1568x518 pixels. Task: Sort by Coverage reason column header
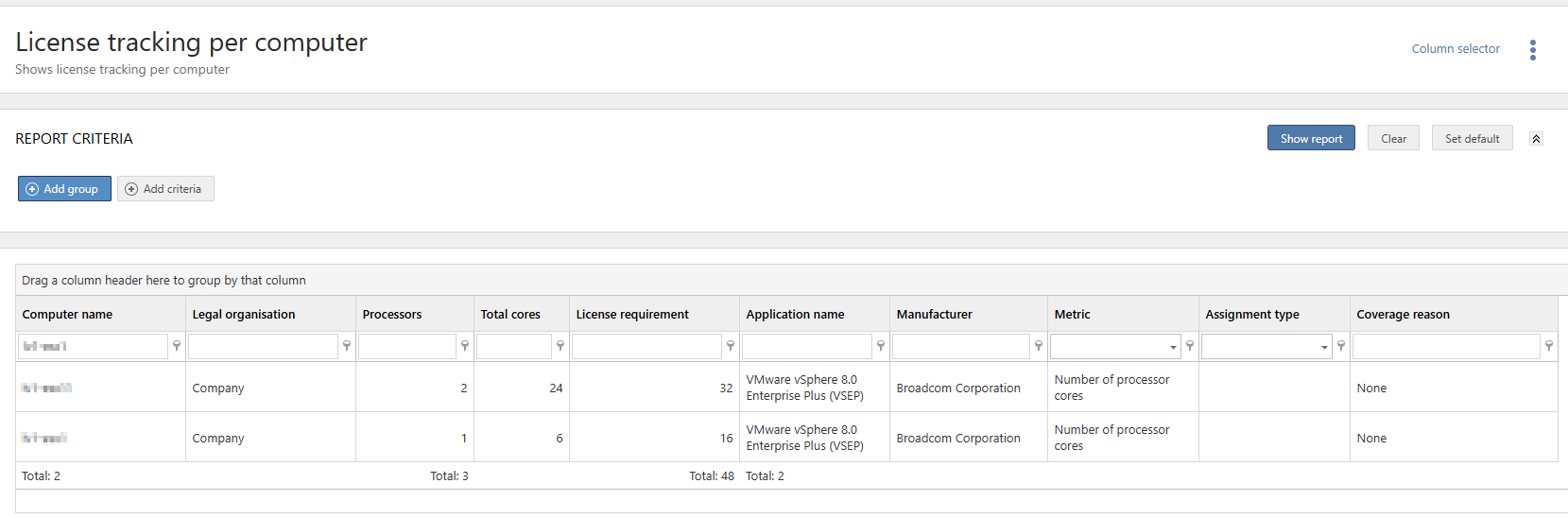(1454, 314)
